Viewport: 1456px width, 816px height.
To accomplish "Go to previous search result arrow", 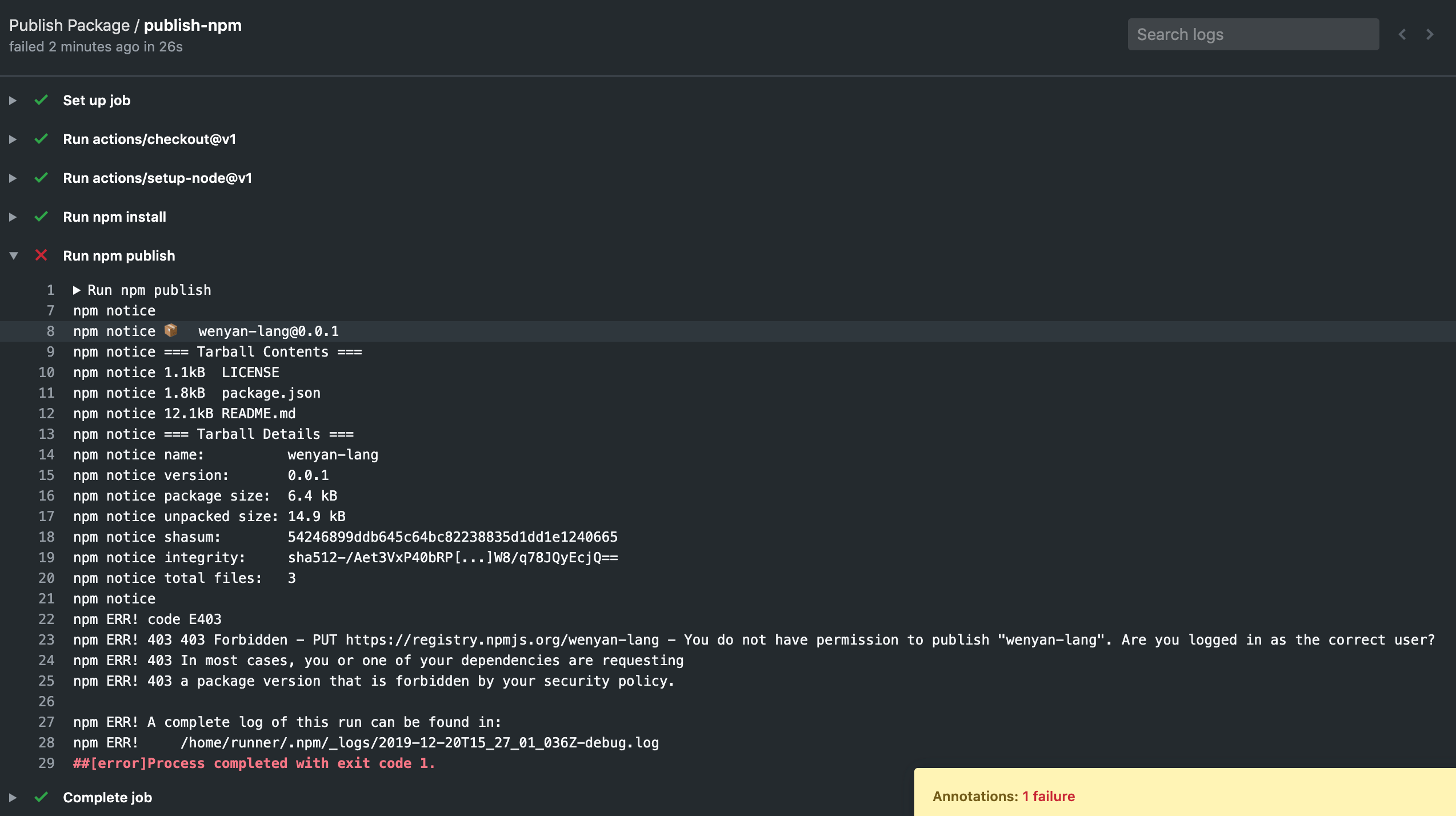I will [1402, 34].
